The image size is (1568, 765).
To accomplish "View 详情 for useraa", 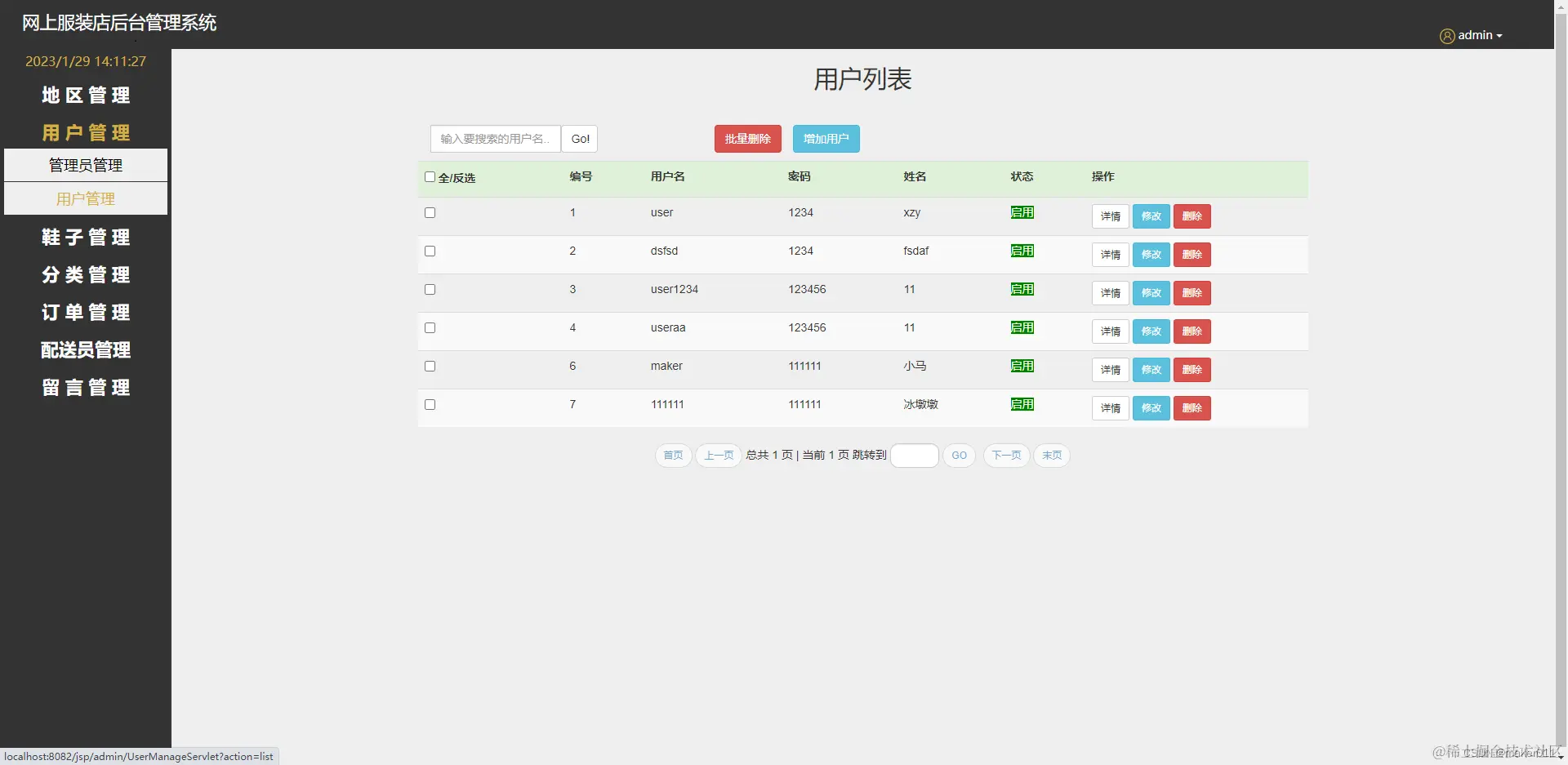I will click(1111, 331).
